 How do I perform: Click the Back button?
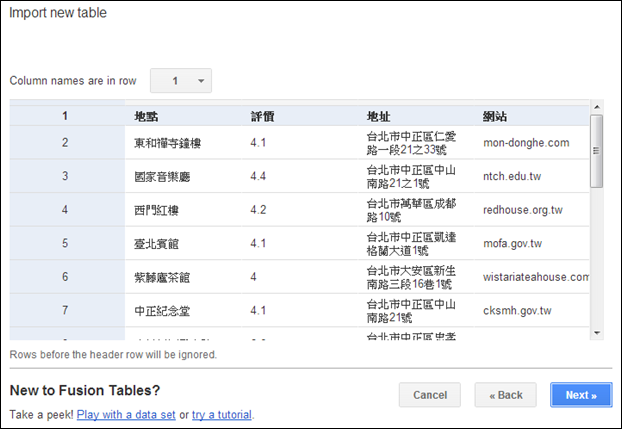tap(506, 395)
